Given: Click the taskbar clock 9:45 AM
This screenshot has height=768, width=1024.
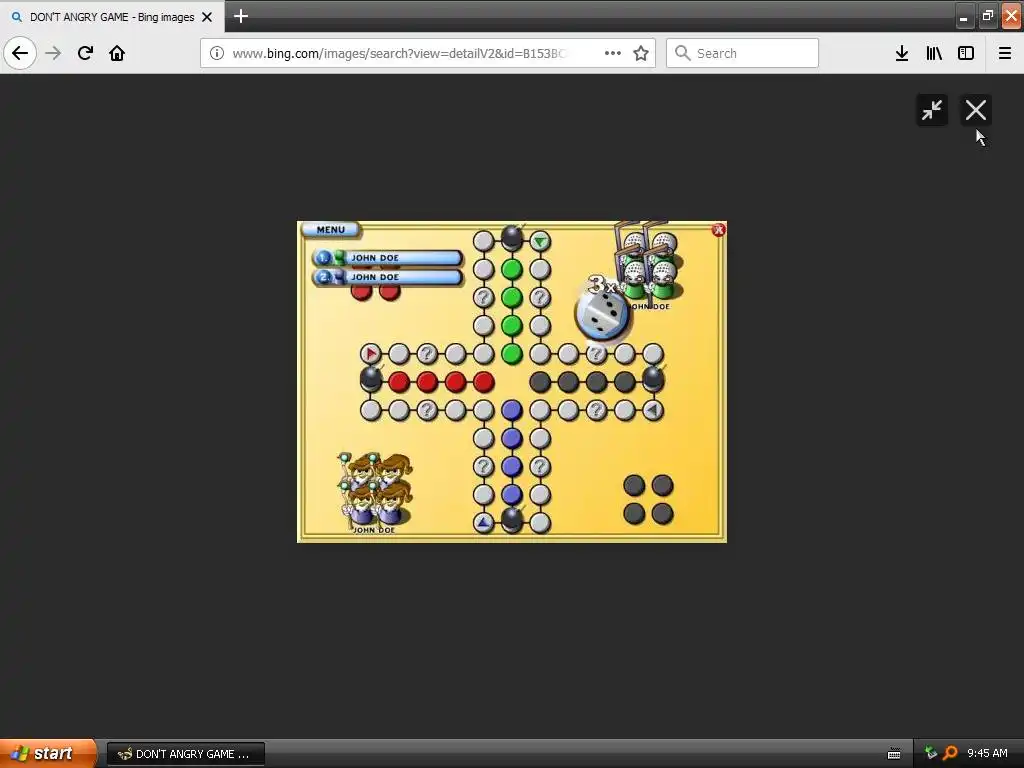Looking at the screenshot, I should click(987, 753).
